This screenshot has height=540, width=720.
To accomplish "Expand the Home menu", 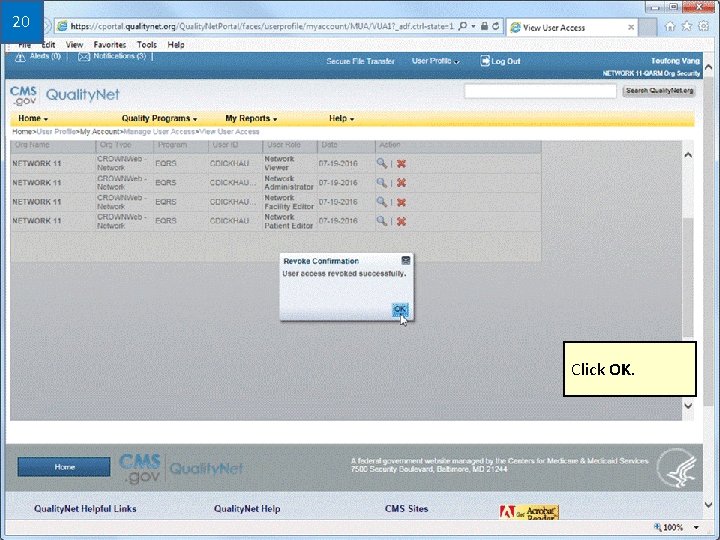I will (33, 118).
